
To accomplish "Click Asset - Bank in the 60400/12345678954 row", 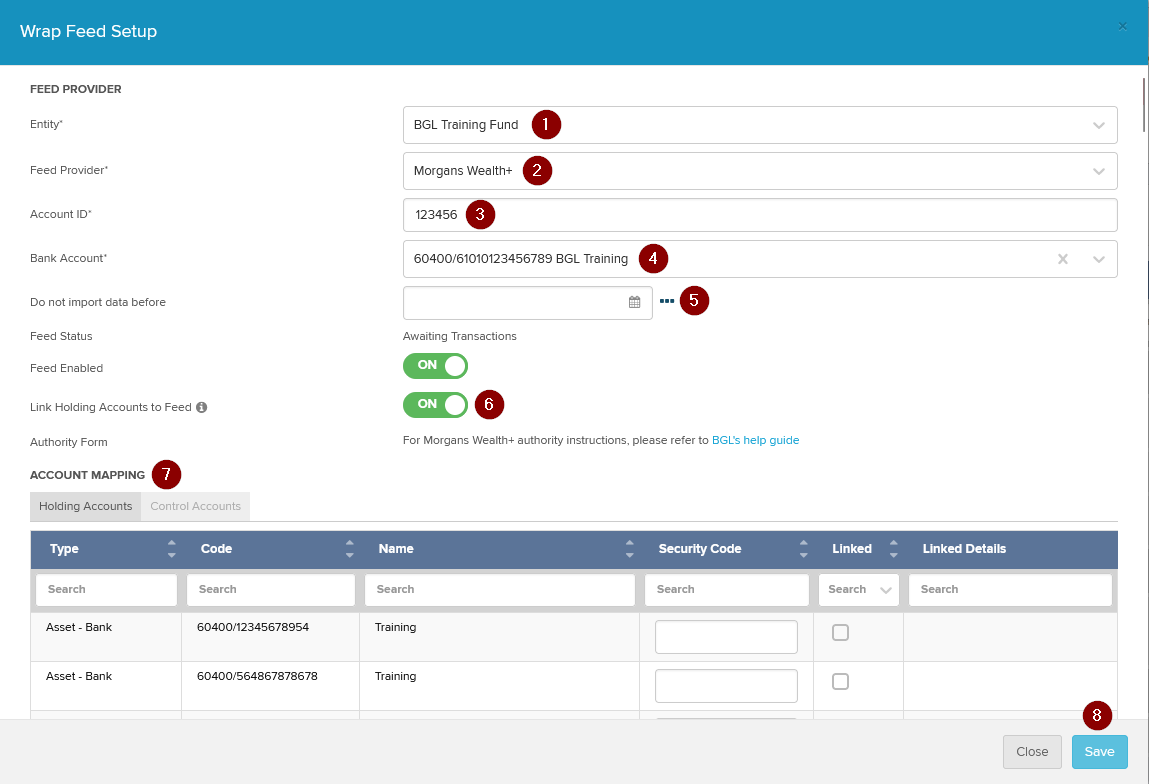I will tap(79, 627).
